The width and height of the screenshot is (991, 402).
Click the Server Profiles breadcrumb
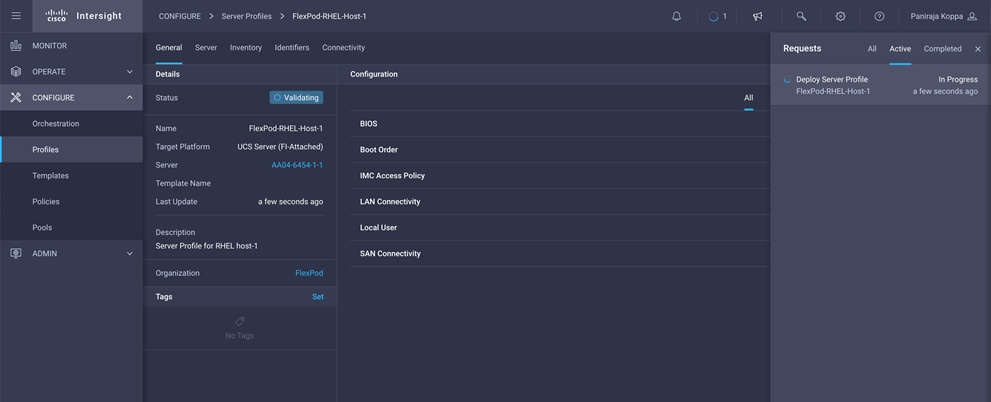pyautogui.click(x=246, y=16)
